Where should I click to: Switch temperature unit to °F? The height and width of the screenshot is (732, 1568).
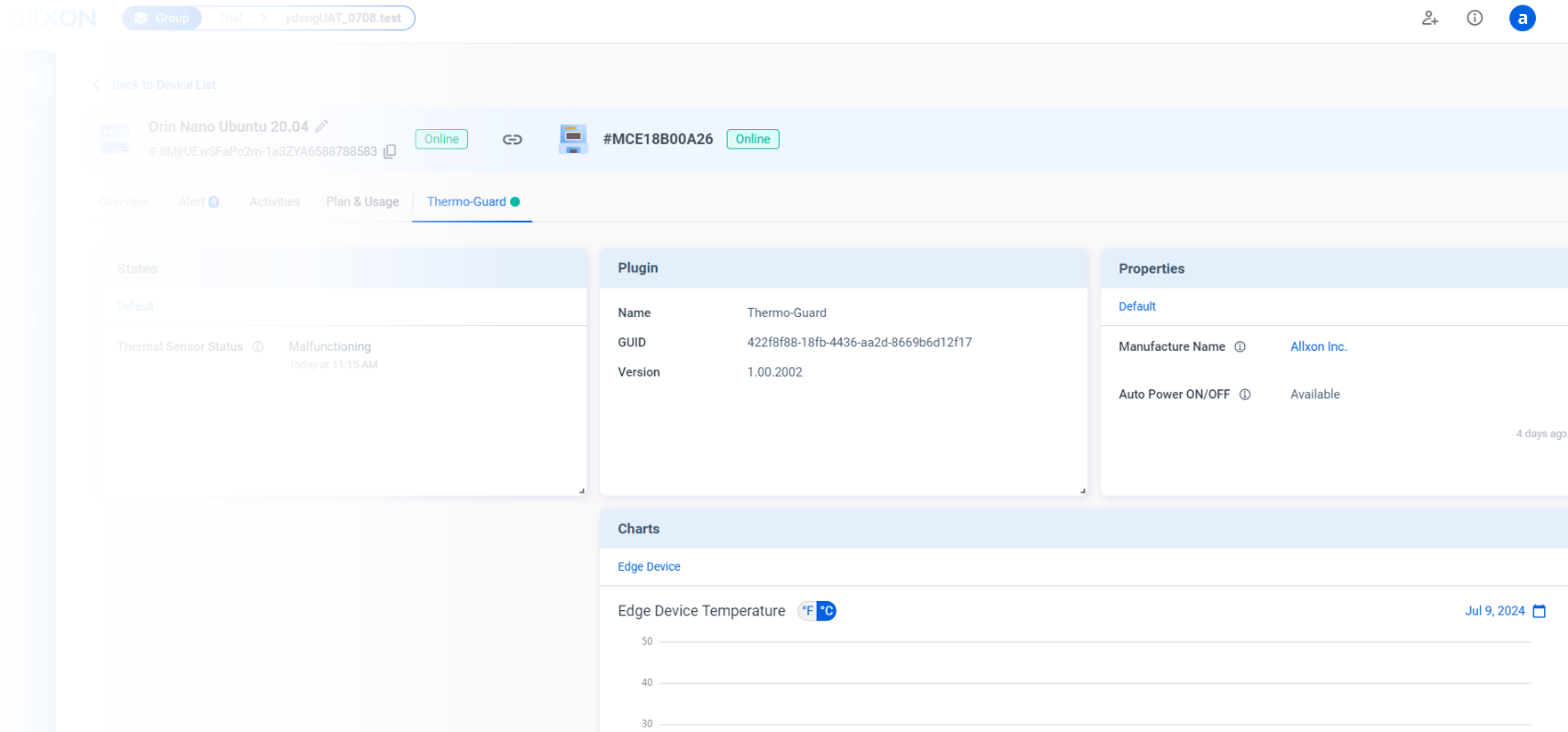[808, 611]
